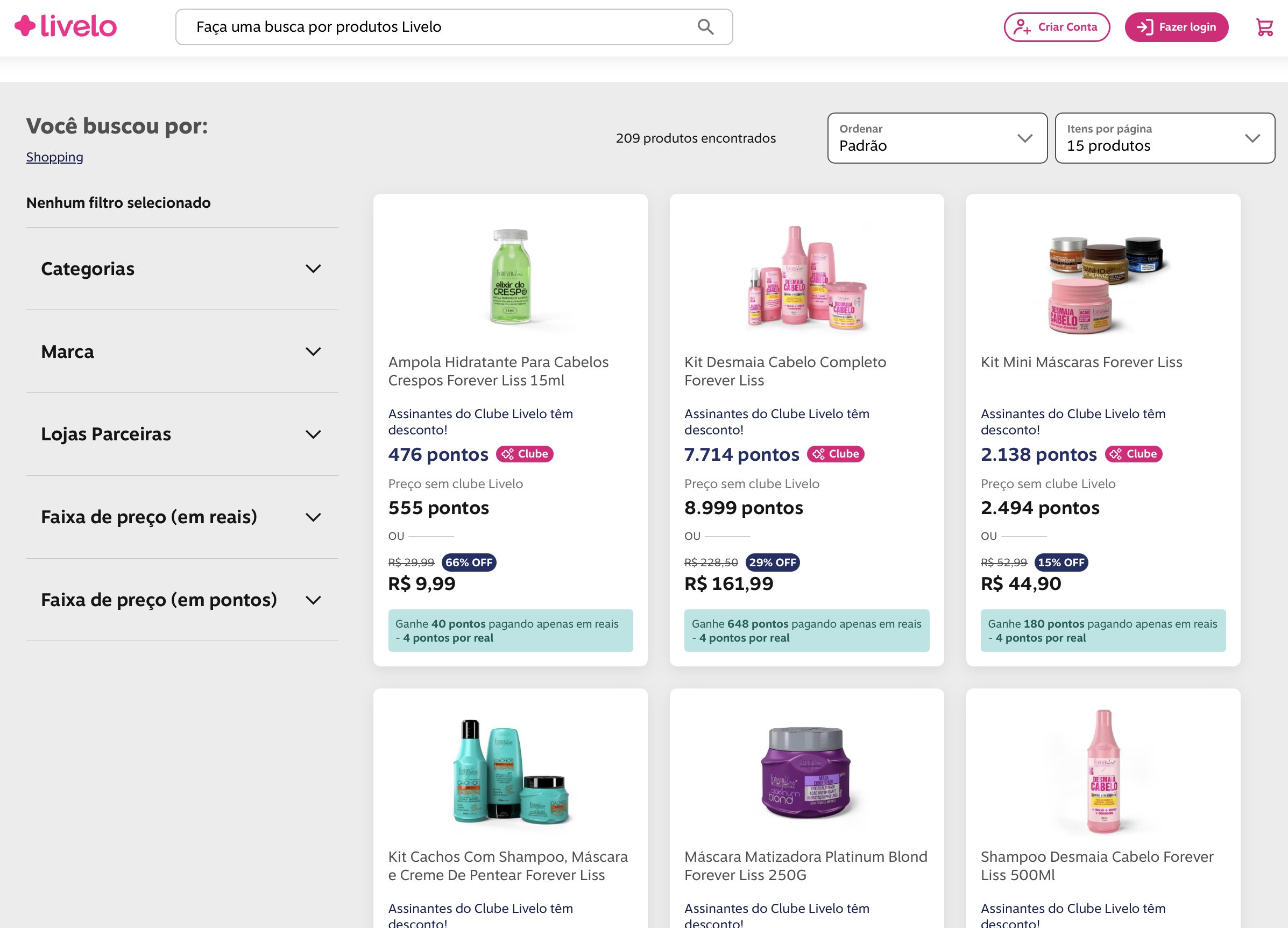Click the 2.494 pontos price
Viewport: 1288px width, 928px height.
tap(1040, 508)
